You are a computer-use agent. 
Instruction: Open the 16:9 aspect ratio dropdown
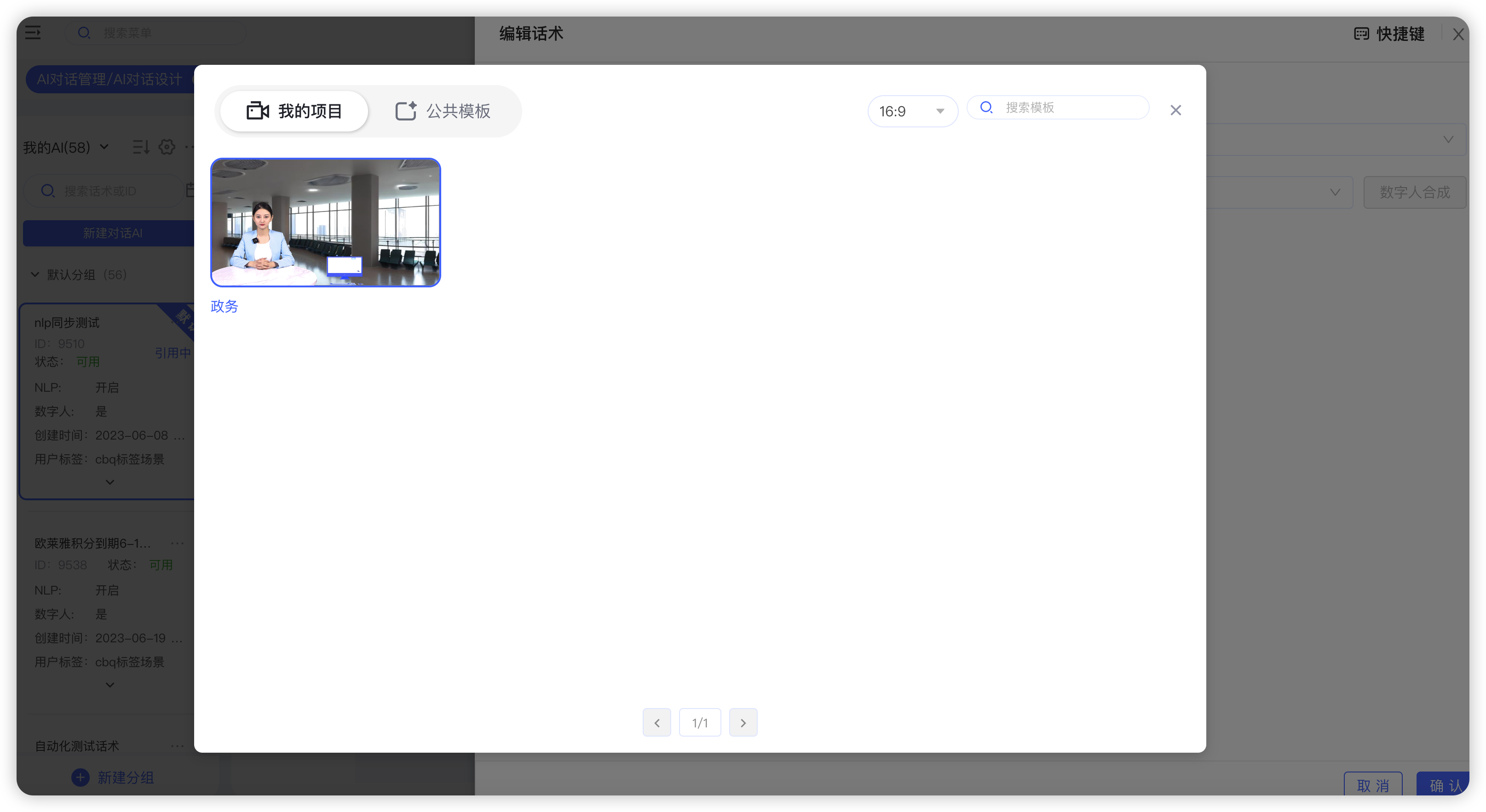[912, 111]
